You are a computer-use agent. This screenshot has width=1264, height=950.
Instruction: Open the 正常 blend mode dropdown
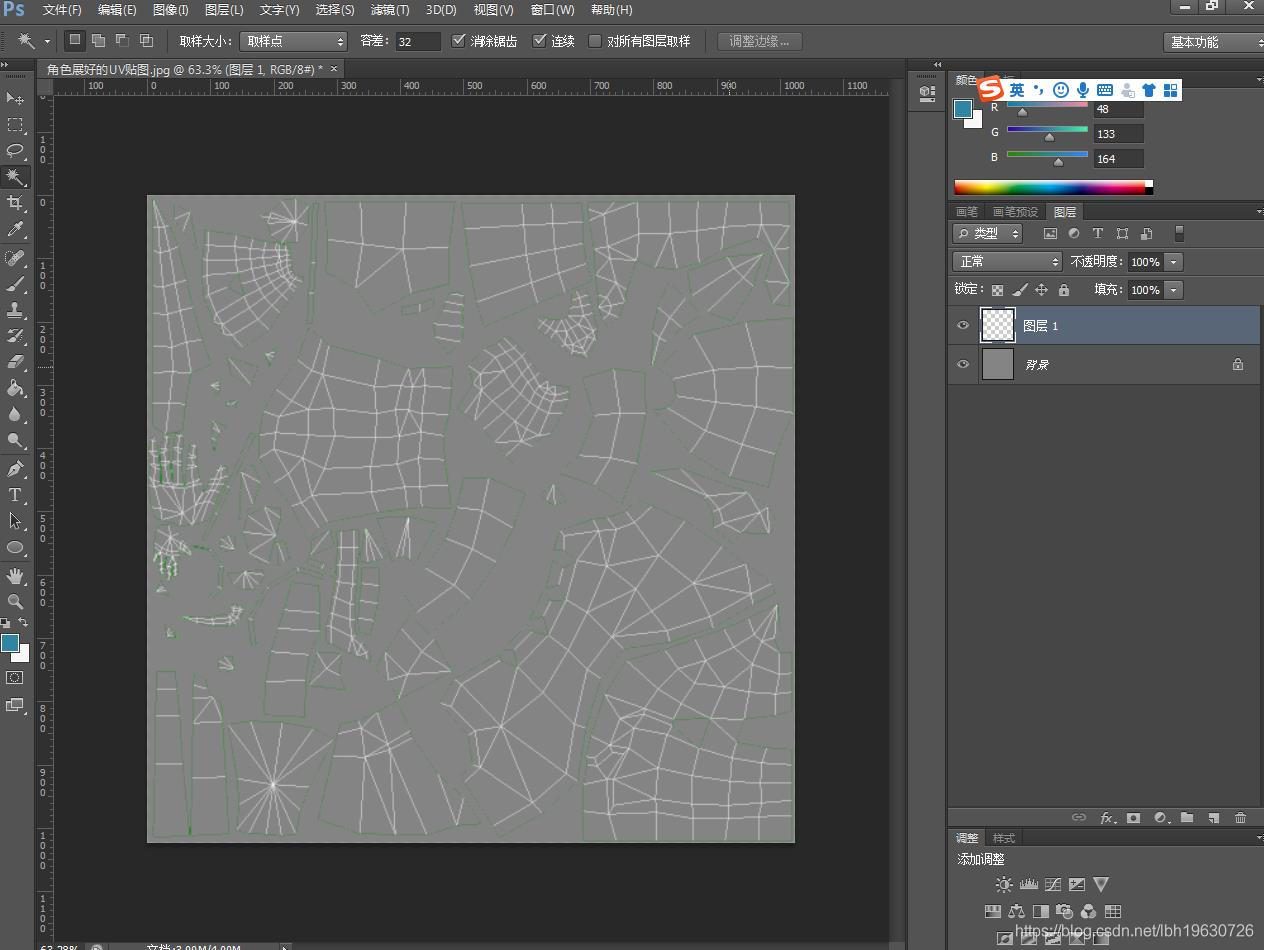tap(1006, 261)
